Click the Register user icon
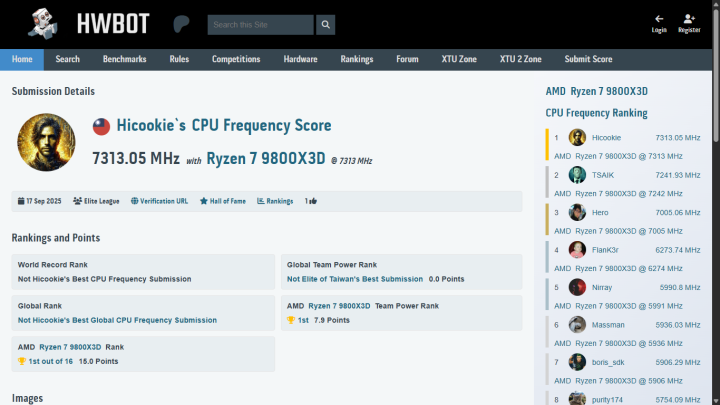The image size is (720, 405). click(x=689, y=18)
